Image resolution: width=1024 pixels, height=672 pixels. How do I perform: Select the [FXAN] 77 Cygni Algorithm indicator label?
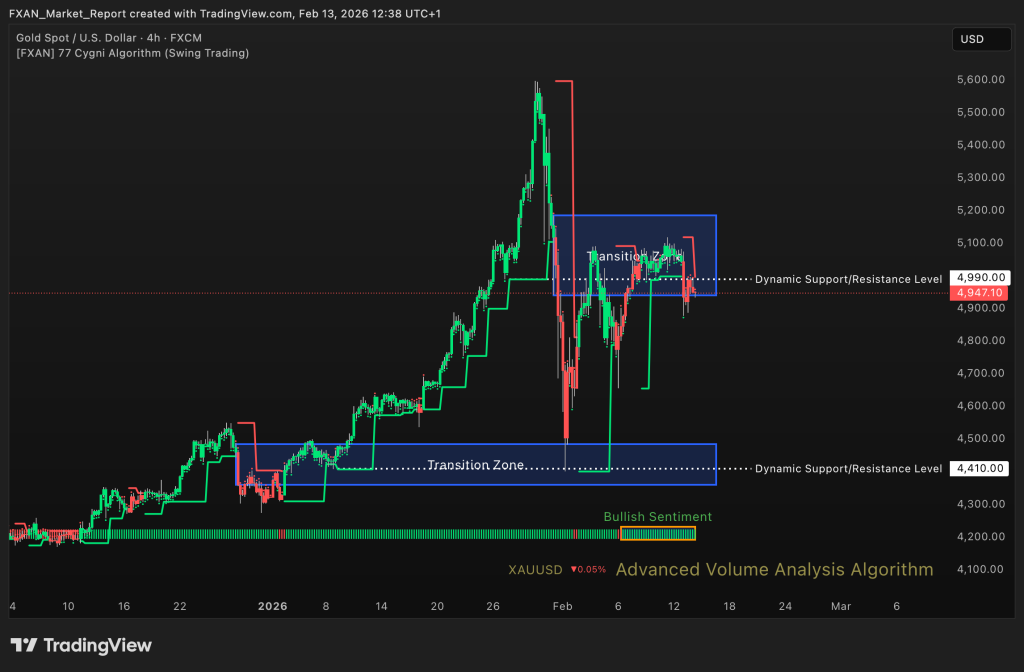pos(132,52)
